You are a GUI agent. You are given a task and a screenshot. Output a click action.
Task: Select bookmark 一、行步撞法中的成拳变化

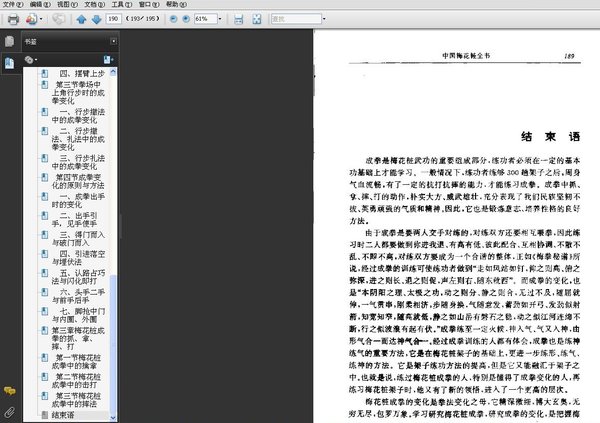[78, 116]
